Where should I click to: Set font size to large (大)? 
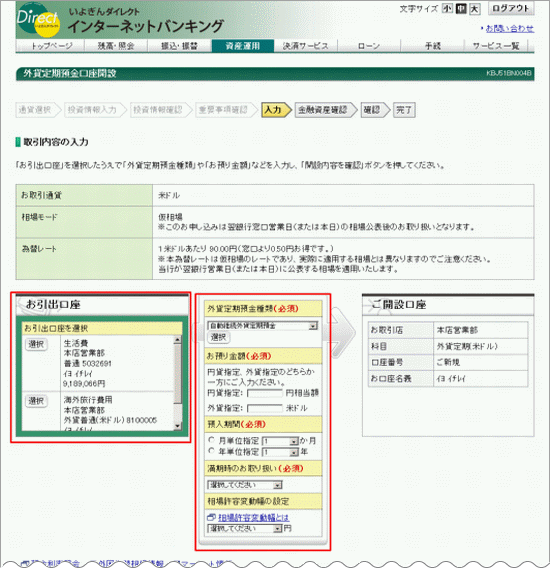point(474,8)
